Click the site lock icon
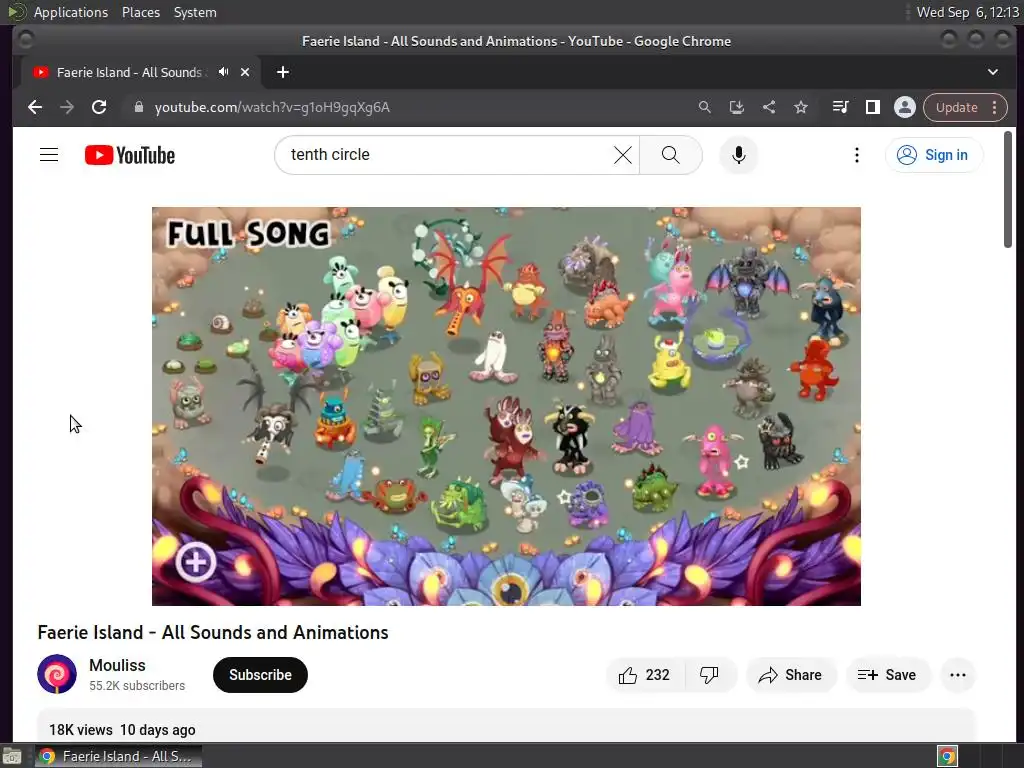Image resolution: width=1024 pixels, height=768 pixels. [x=138, y=107]
